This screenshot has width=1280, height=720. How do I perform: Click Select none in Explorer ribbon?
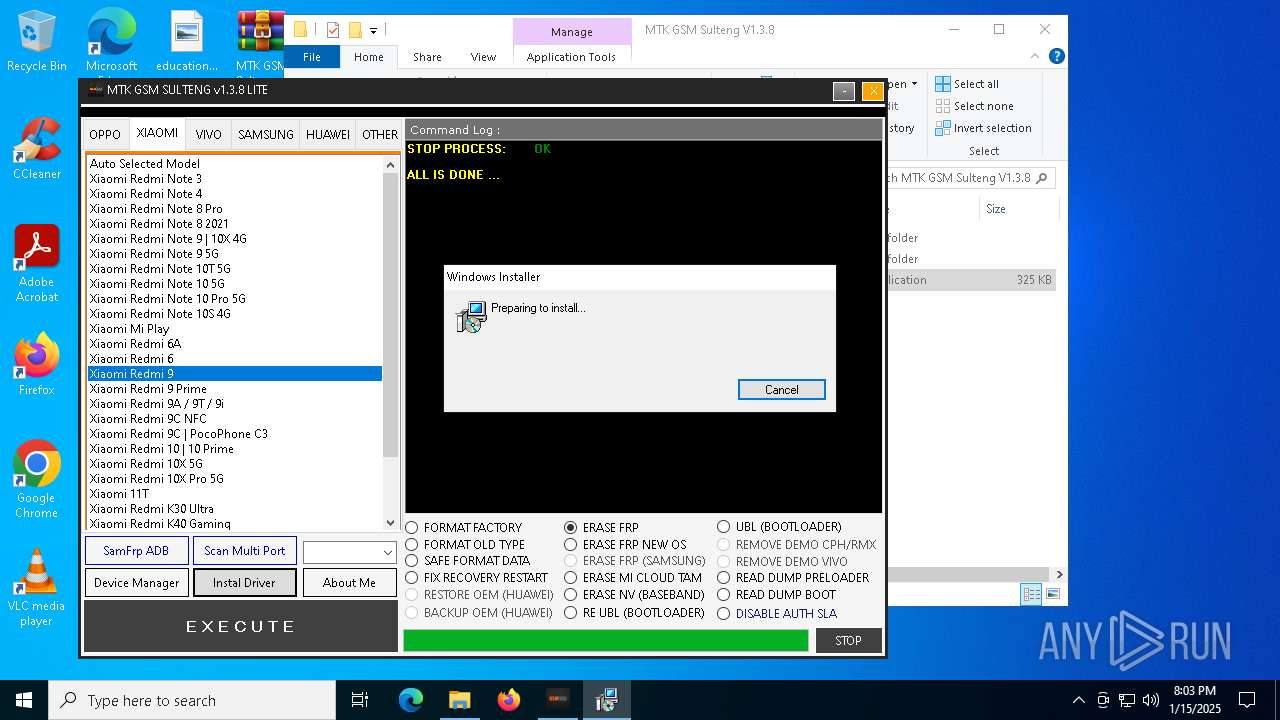[x=974, y=106]
